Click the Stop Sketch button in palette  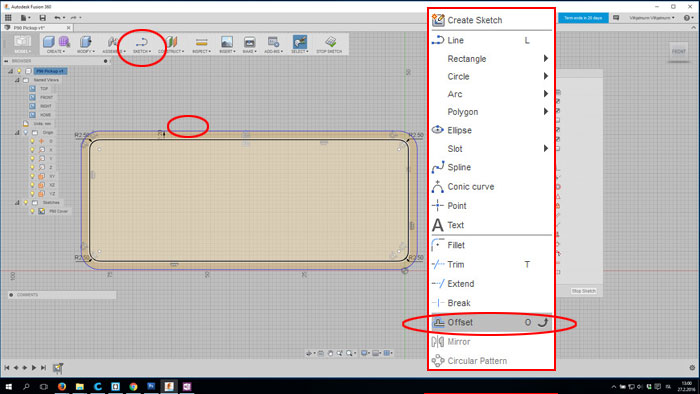(x=583, y=291)
